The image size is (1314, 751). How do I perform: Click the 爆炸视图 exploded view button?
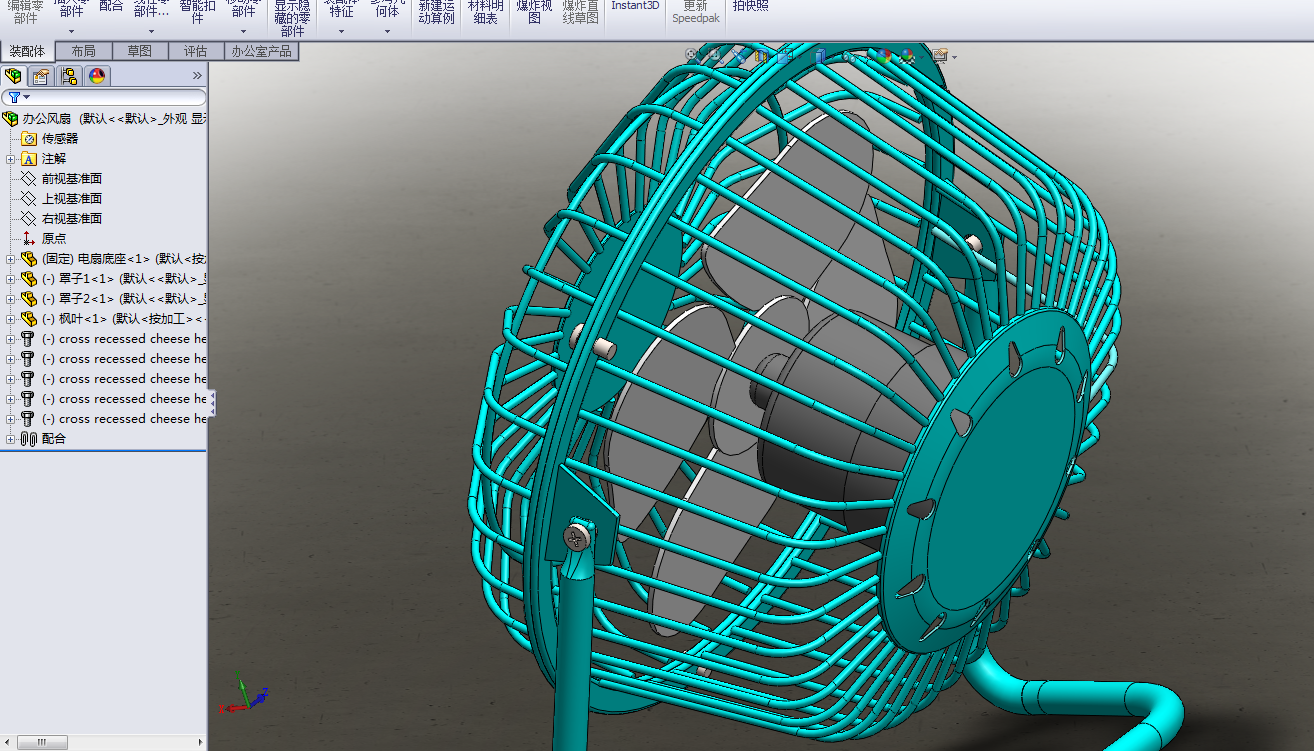click(x=534, y=10)
